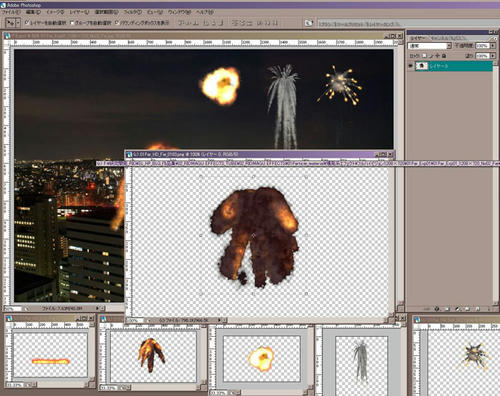Lock transparent pixels in the Layers panel
The width and height of the screenshot is (500, 396).
(424, 56)
